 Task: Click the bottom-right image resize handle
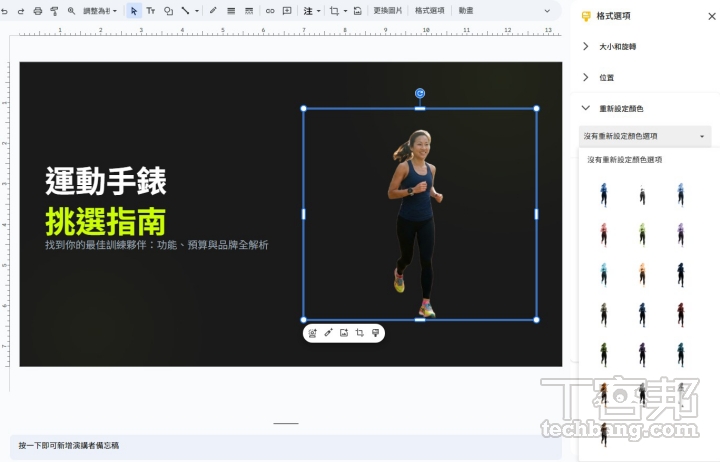(536, 320)
